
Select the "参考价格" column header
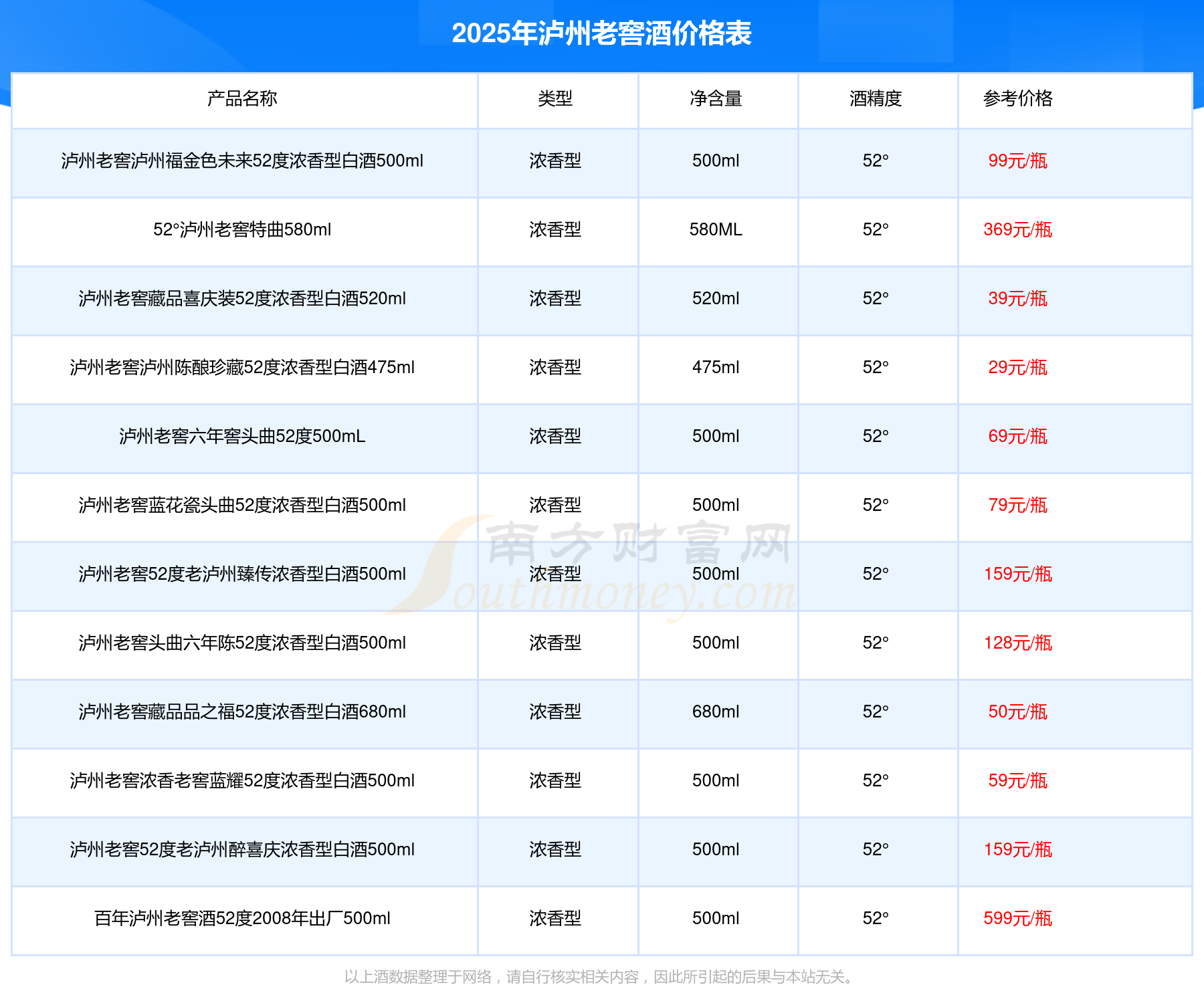tap(1017, 99)
